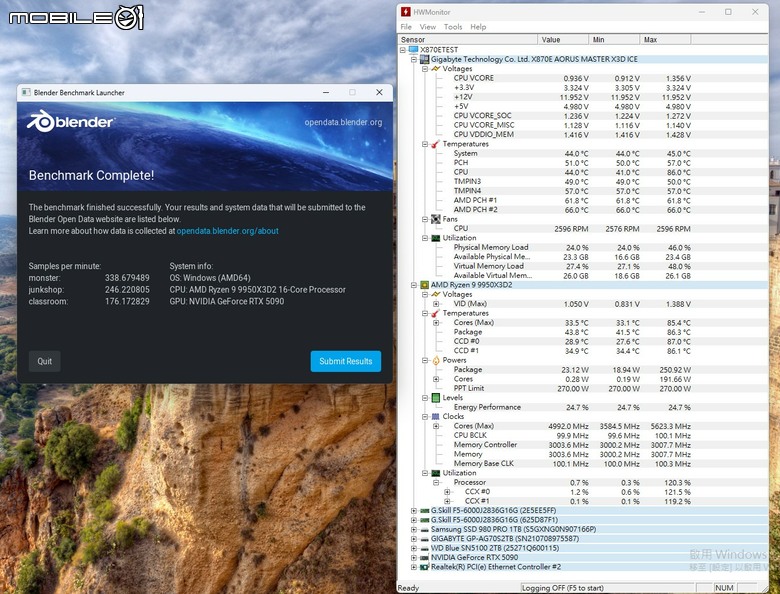
Task: Expand the Cores (Max) clocks row
Action: click(x=436, y=426)
